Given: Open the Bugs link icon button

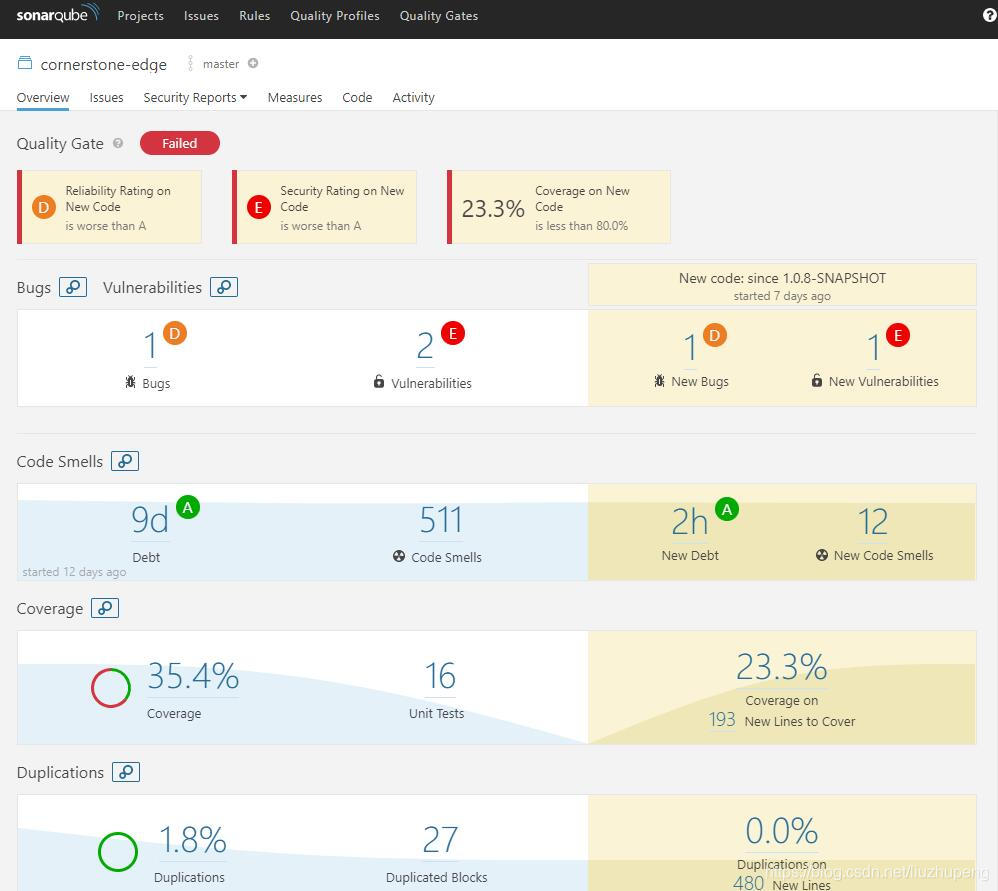Looking at the screenshot, I should pyautogui.click(x=73, y=287).
